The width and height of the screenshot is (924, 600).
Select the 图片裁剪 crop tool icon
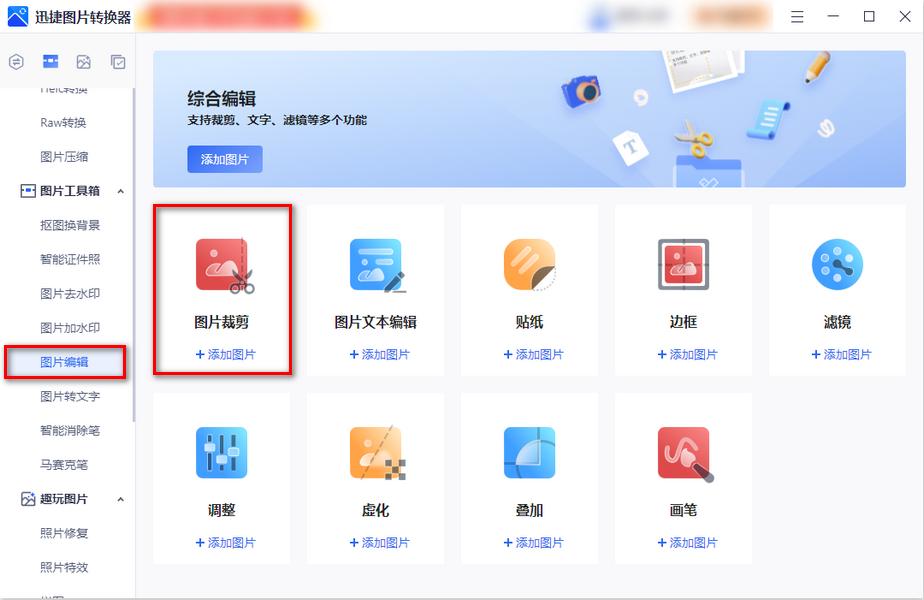point(222,264)
